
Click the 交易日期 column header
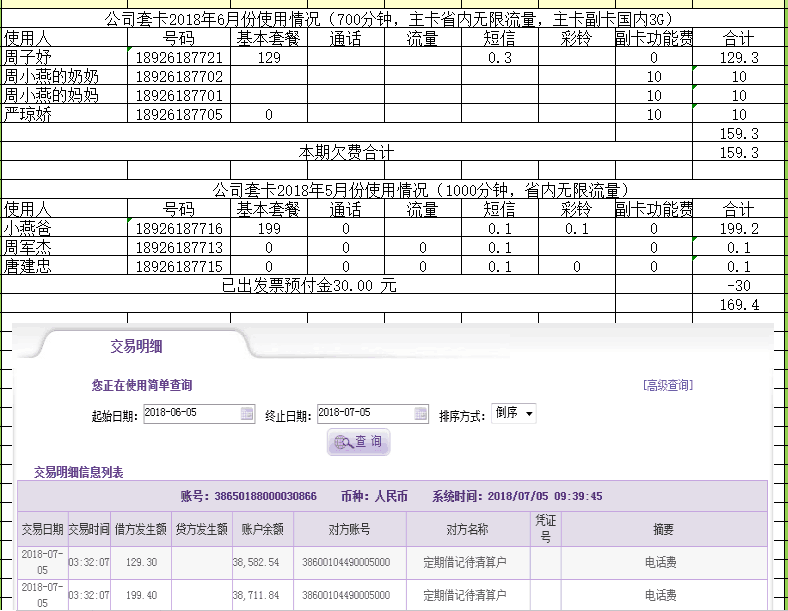42,529
